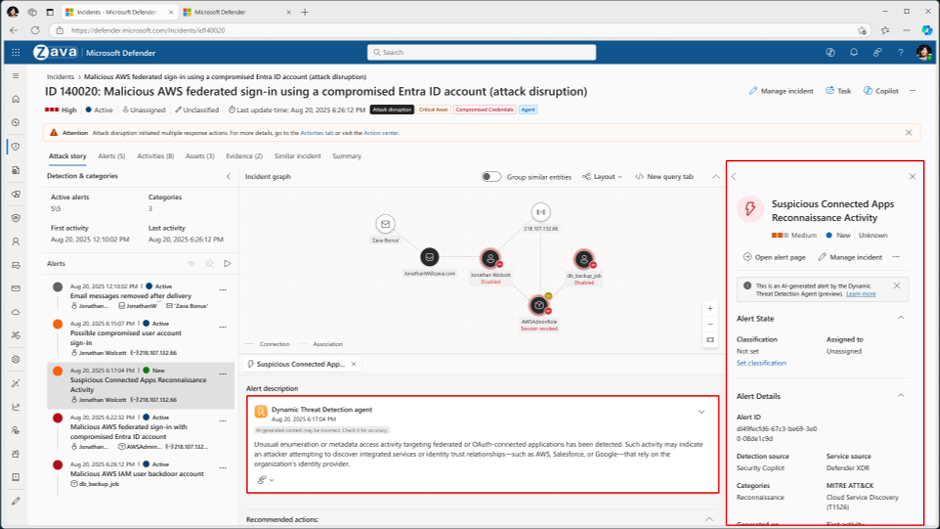940x529 pixels.
Task: Switch to the Alerts (5) tab
Action: [x=112, y=156]
